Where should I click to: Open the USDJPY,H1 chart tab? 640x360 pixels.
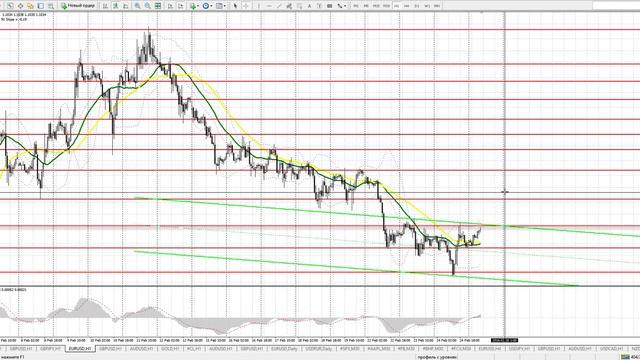(x=519, y=349)
